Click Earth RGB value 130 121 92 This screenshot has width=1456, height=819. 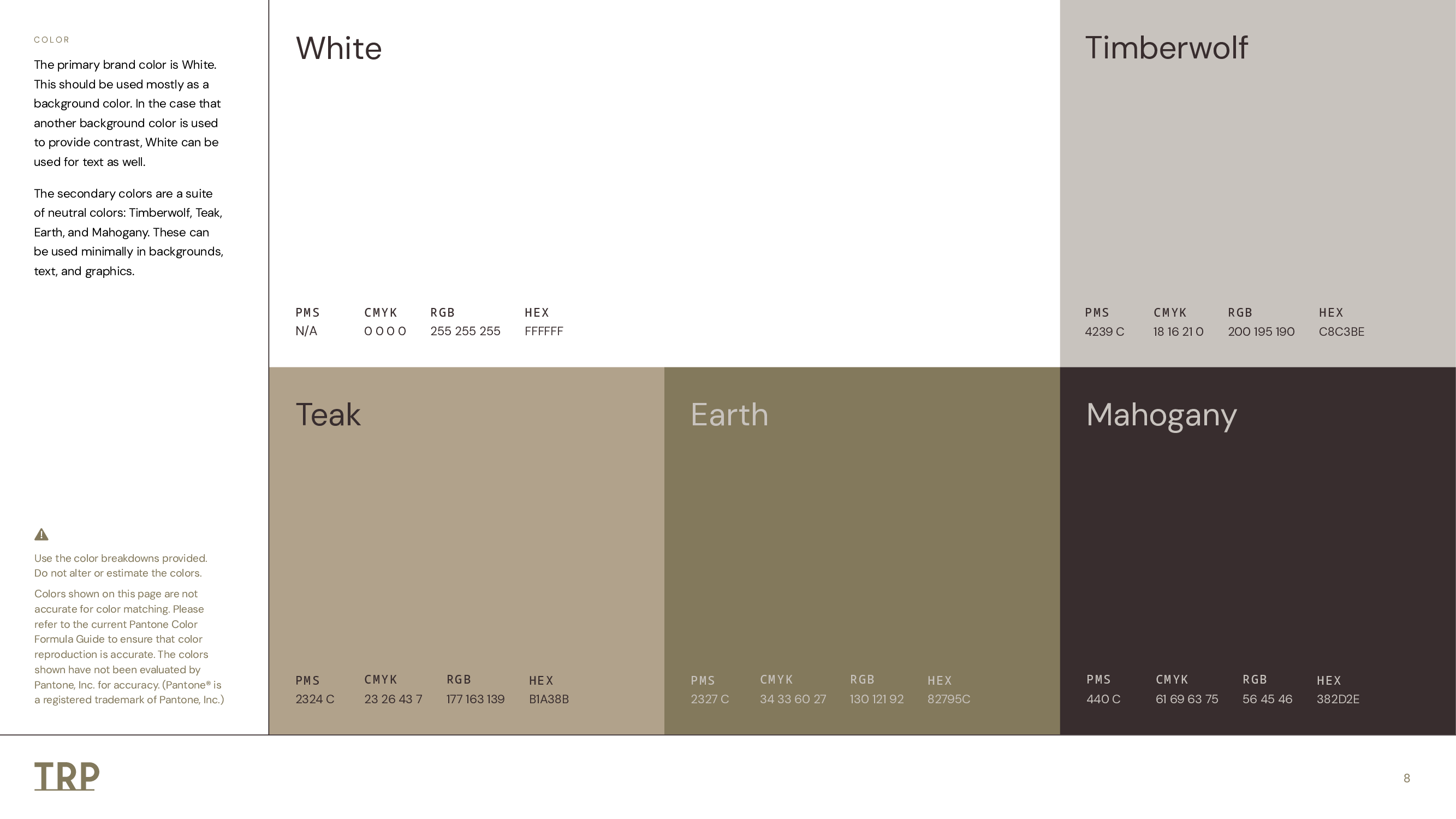point(876,699)
